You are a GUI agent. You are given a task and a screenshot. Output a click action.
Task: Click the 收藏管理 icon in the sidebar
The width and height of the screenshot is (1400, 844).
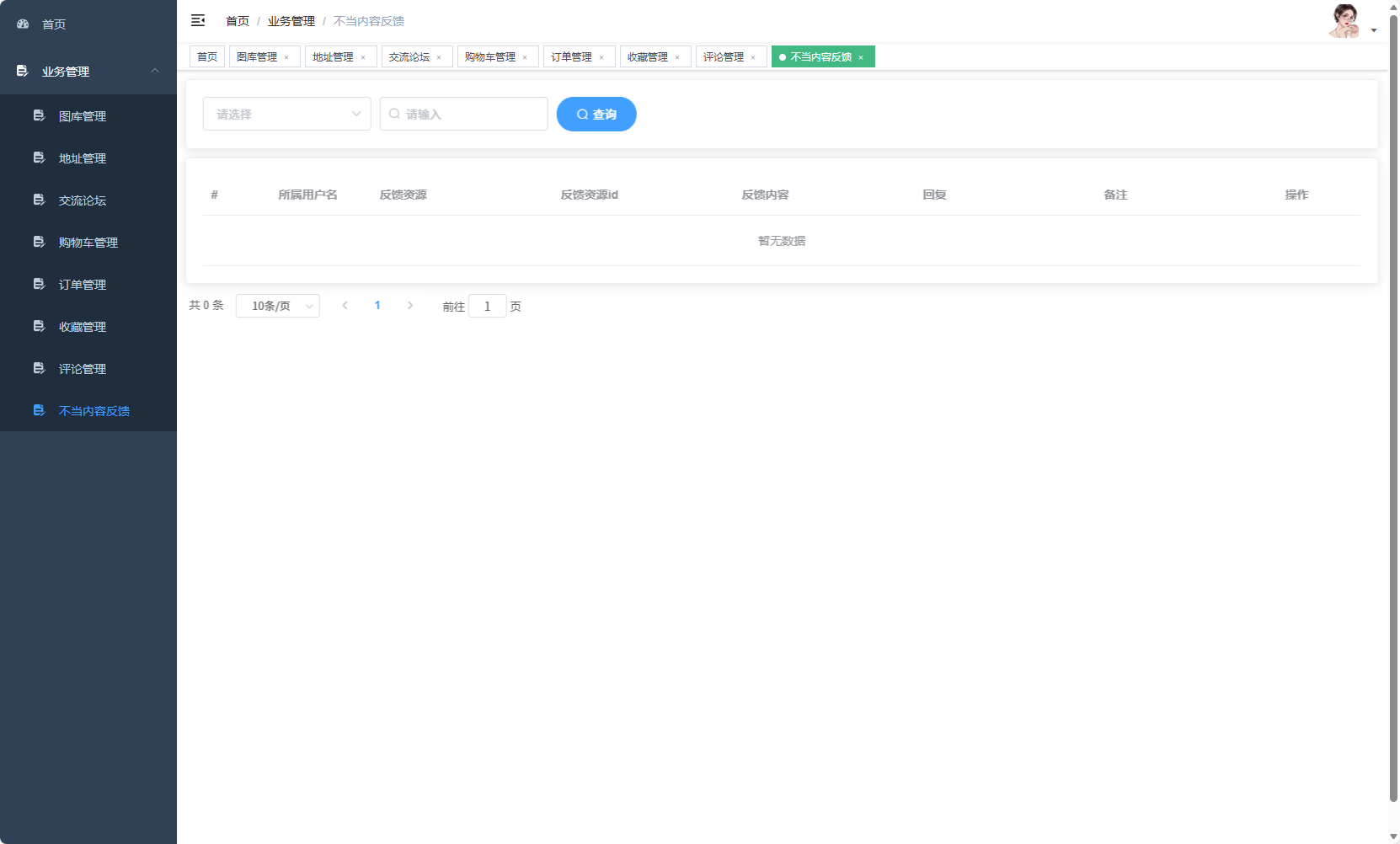point(39,326)
